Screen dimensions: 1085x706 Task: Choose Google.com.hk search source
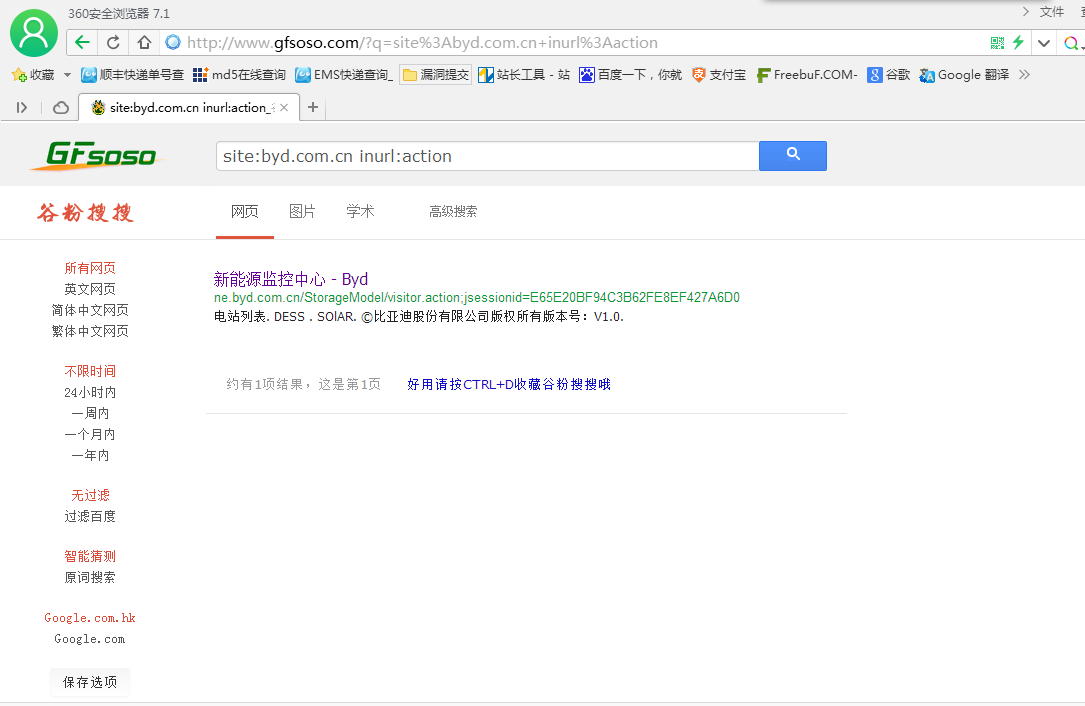tap(90, 617)
